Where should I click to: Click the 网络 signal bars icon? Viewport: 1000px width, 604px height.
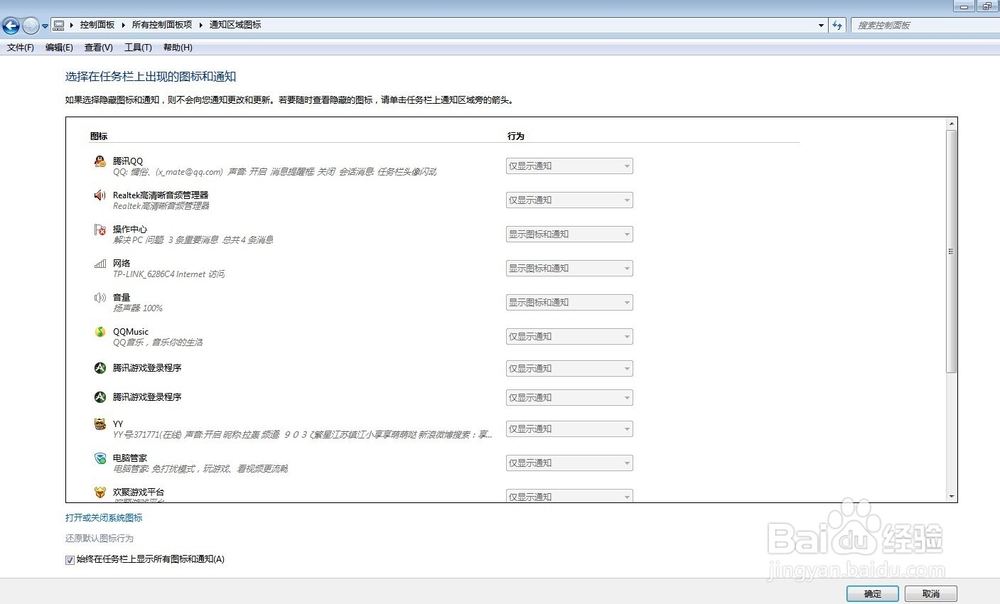pos(99,263)
